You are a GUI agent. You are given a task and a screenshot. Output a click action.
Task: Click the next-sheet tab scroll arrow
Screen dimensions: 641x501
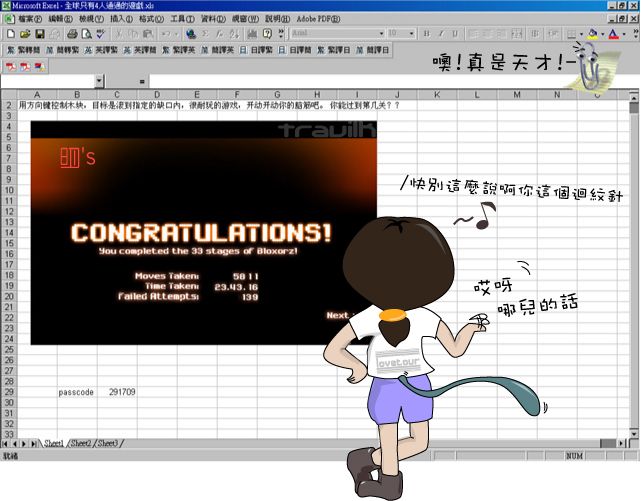click(x=24, y=444)
